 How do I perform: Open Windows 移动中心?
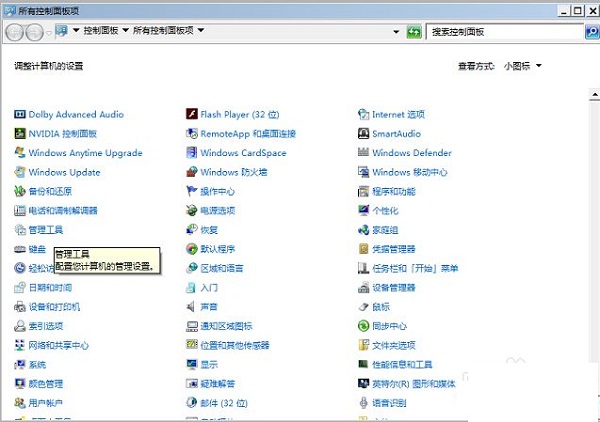410,172
